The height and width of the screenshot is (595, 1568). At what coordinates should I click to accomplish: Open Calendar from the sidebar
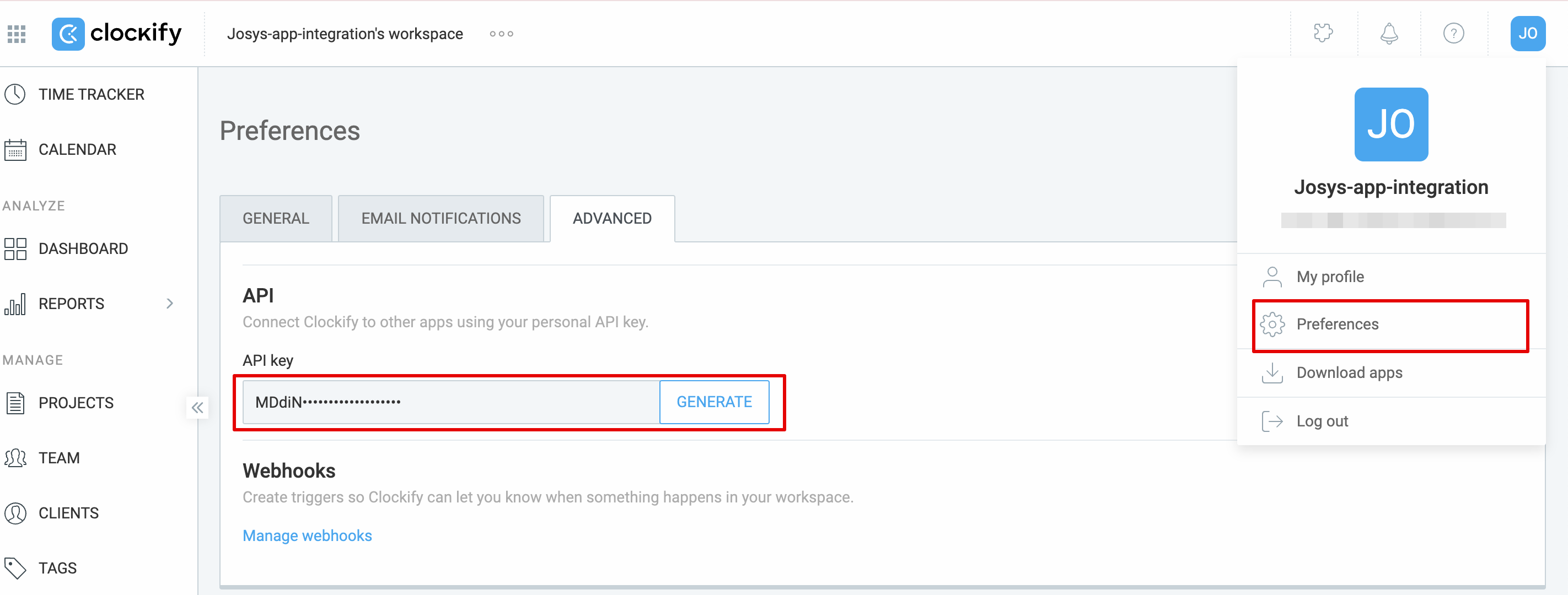coord(77,150)
